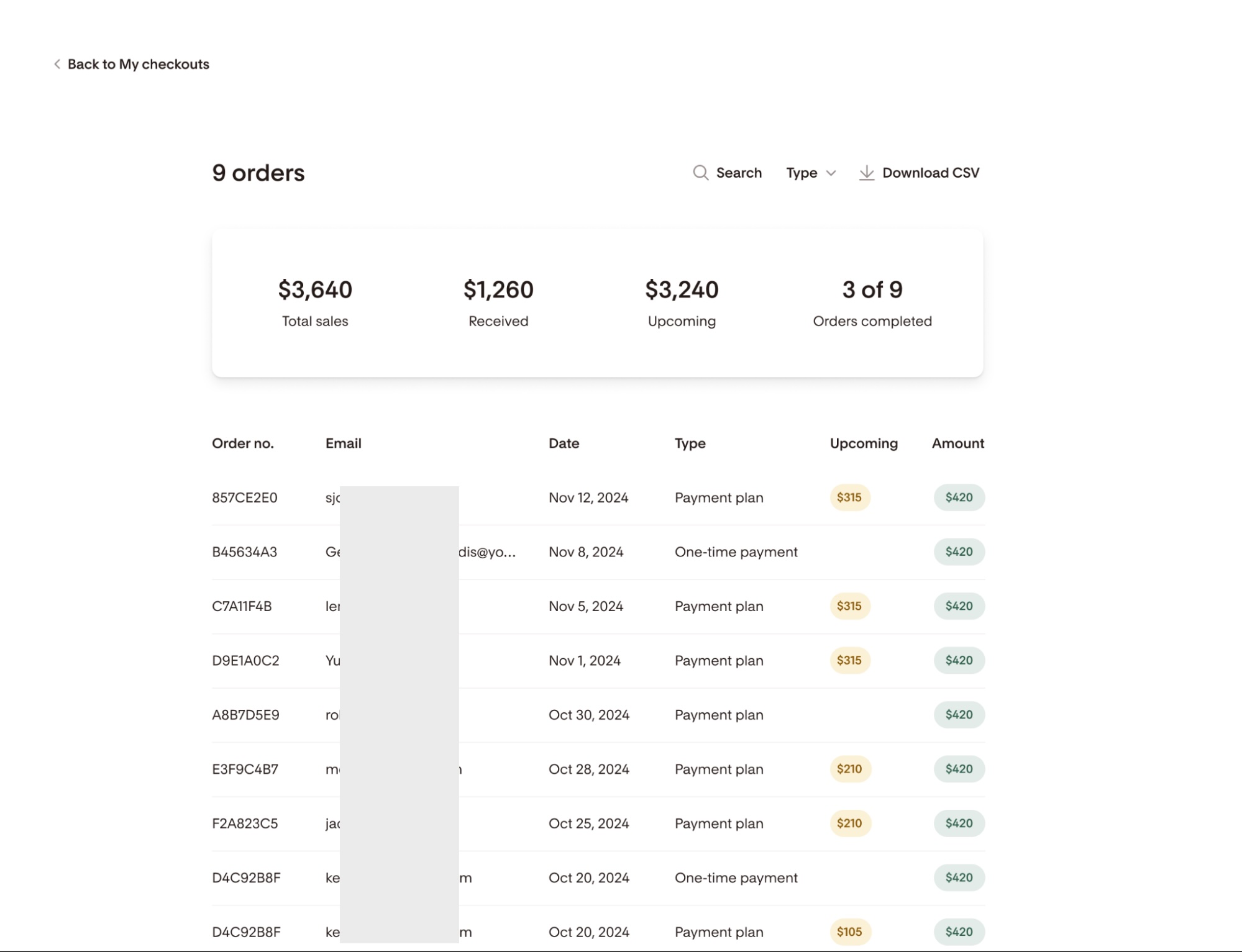1242x952 pixels.
Task: Click the back chevron arrow icon
Action: pos(57,64)
